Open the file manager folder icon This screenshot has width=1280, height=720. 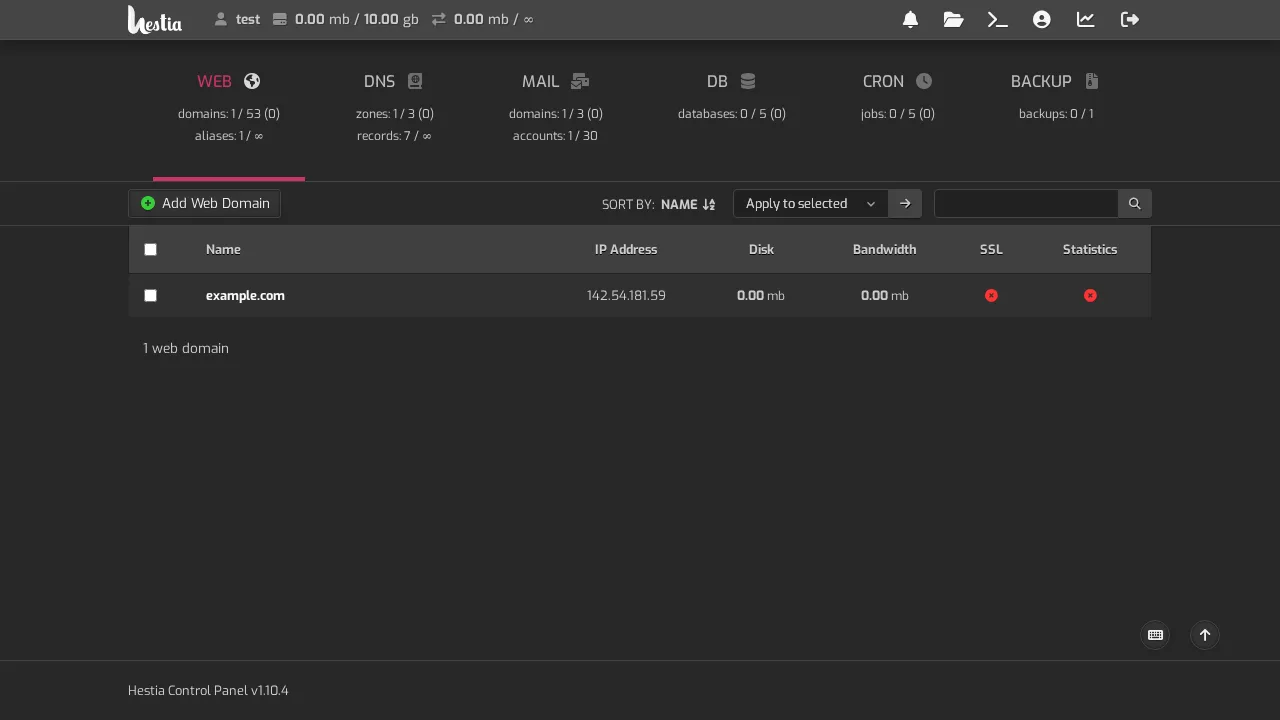[953, 19]
